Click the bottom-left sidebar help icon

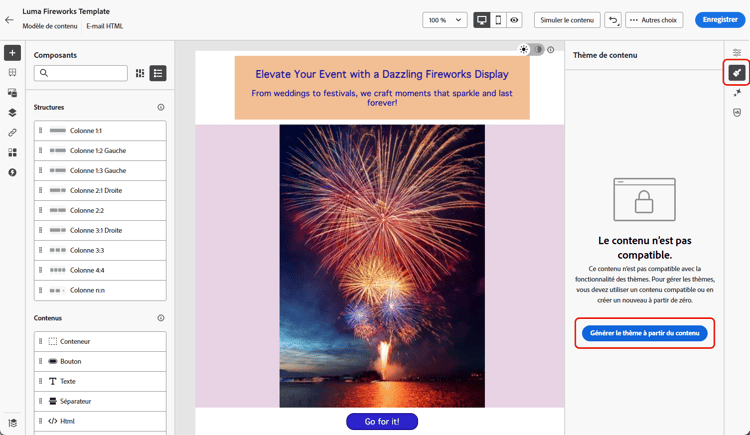pyautogui.click(x=12, y=423)
